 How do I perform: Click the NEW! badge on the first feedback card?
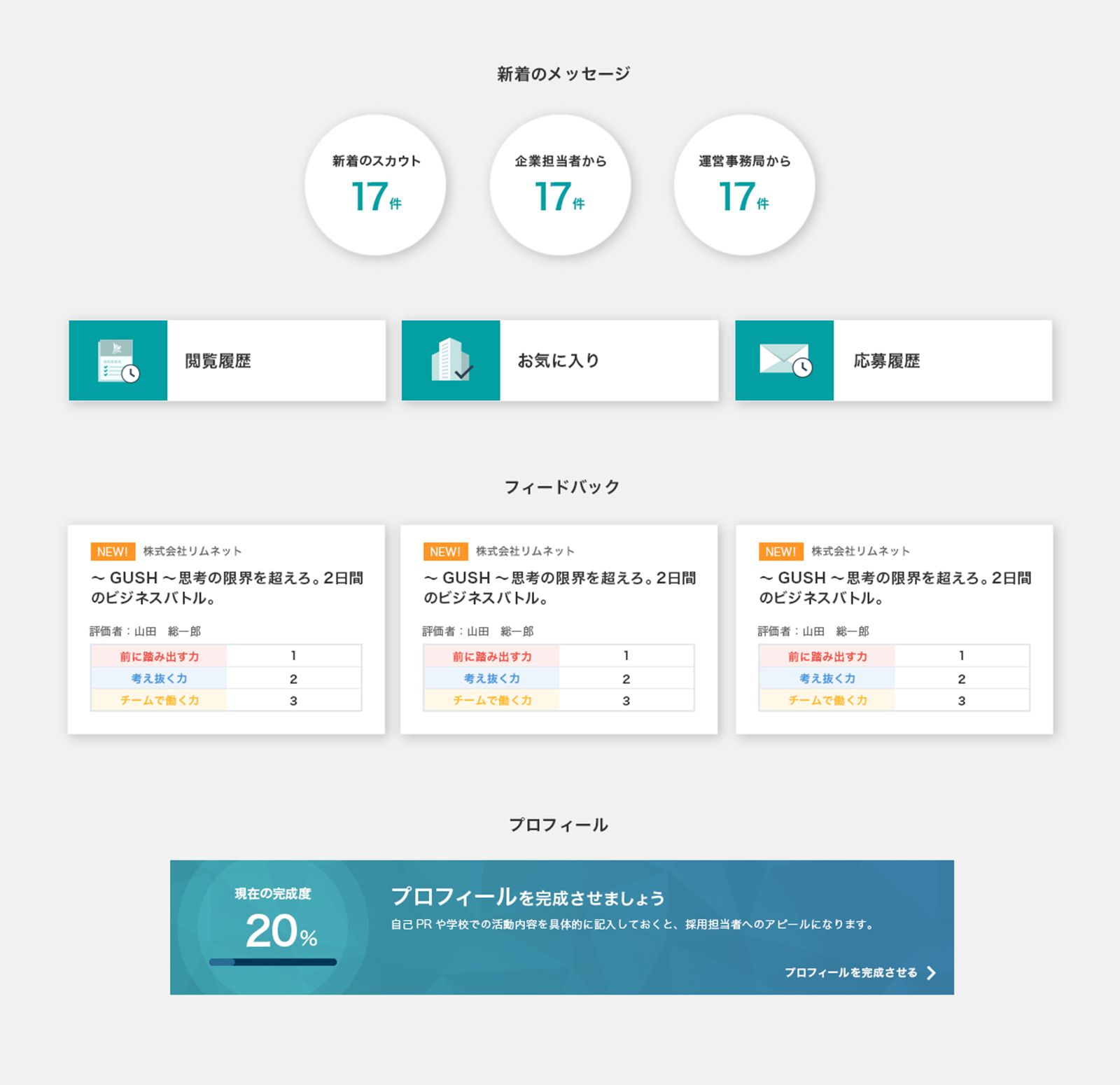[x=112, y=552]
